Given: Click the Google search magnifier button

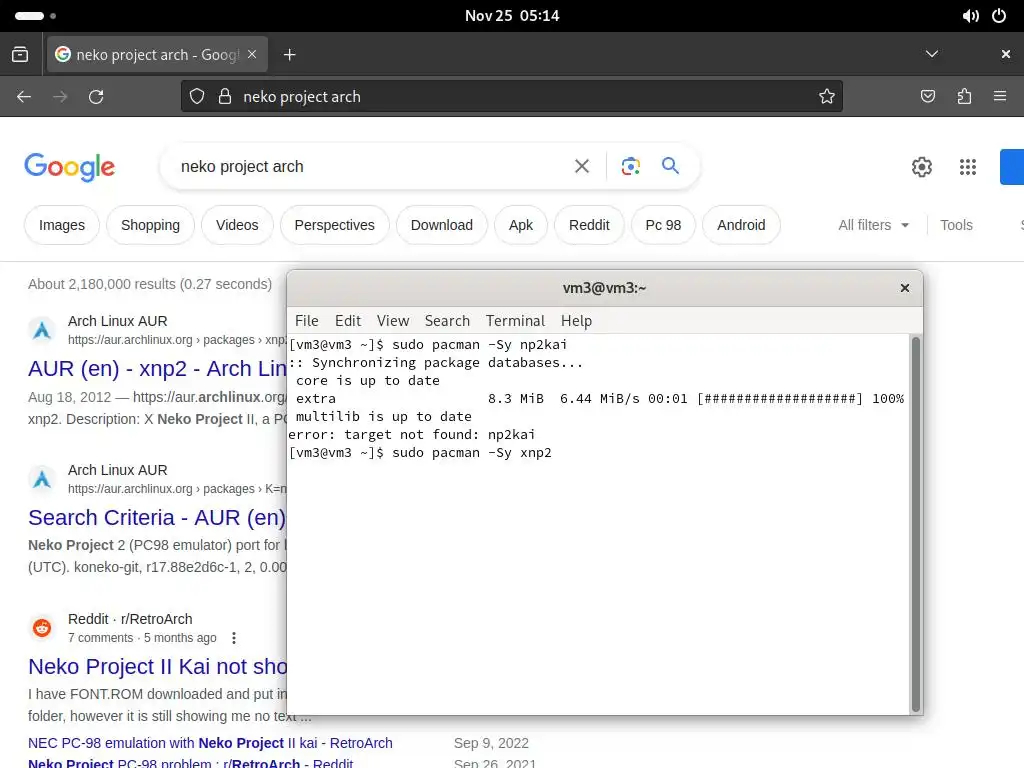Looking at the screenshot, I should pos(670,165).
